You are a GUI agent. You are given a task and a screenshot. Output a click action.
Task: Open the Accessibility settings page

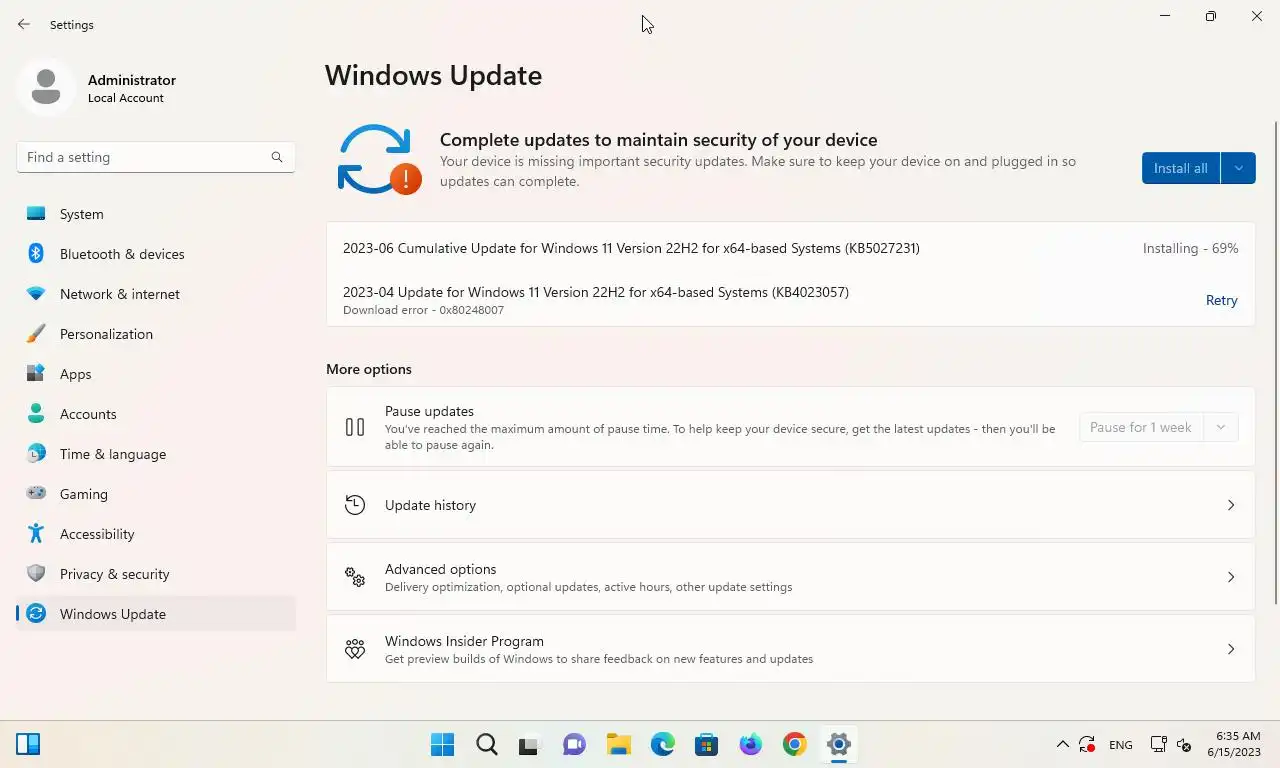tap(156, 534)
